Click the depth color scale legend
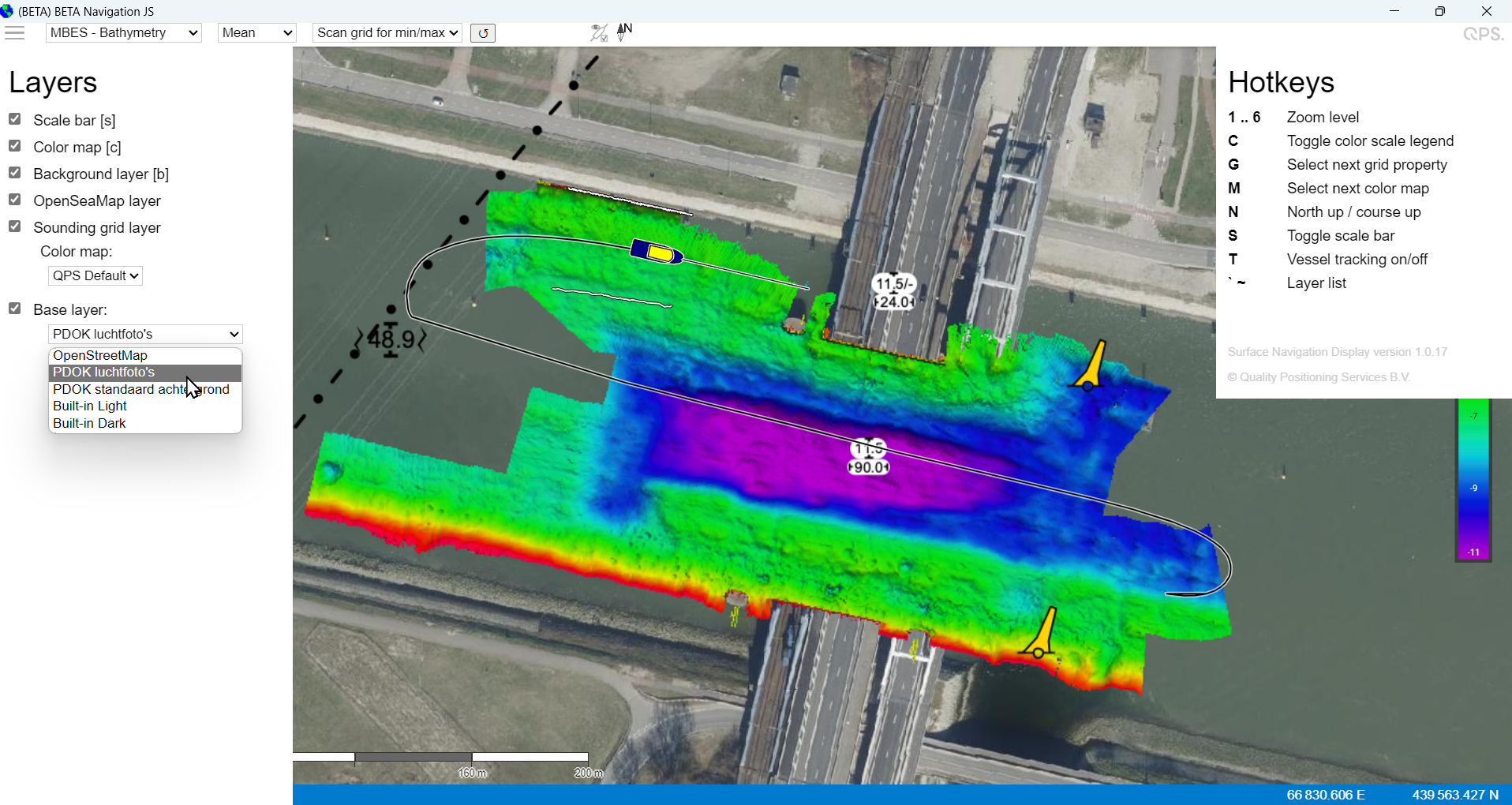Viewport: 1512px width, 805px height. [x=1473, y=481]
